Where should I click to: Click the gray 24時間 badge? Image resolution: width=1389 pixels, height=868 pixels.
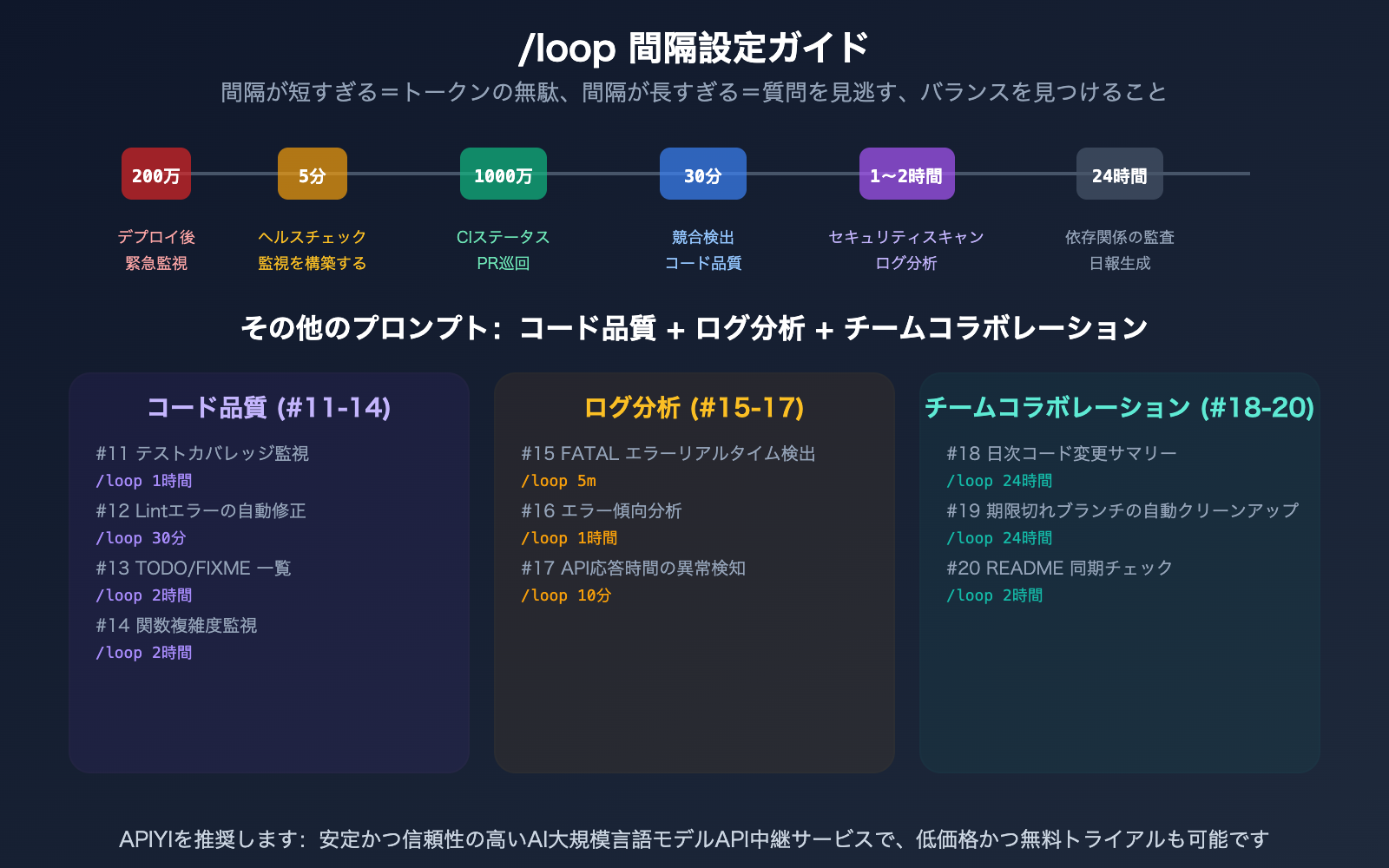1119,174
